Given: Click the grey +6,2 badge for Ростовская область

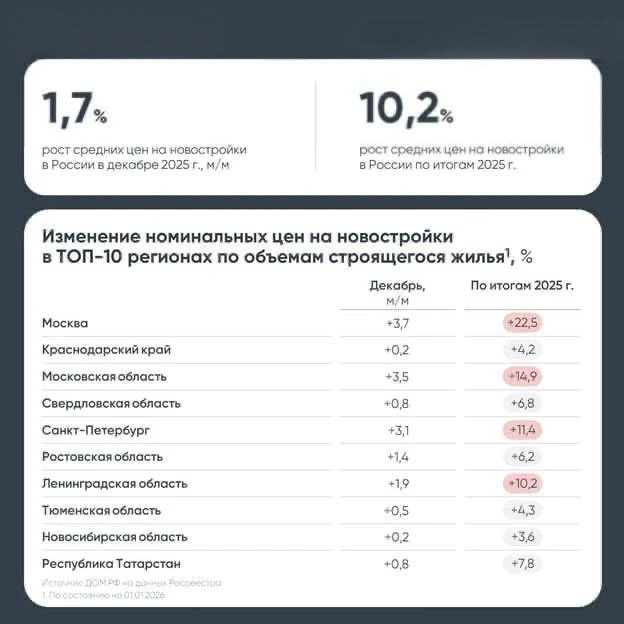Looking at the screenshot, I should point(523,457).
